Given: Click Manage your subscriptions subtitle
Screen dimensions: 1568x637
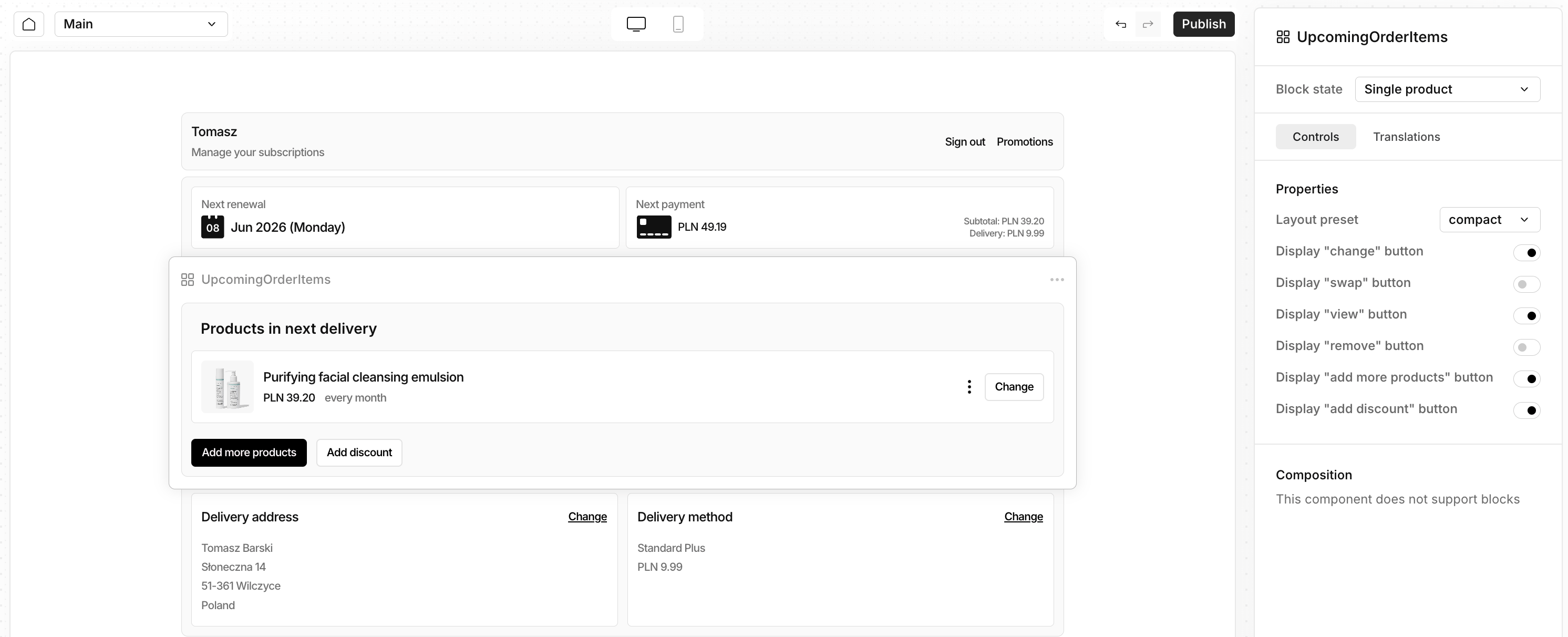Looking at the screenshot, I should click(x=257, y=152).
